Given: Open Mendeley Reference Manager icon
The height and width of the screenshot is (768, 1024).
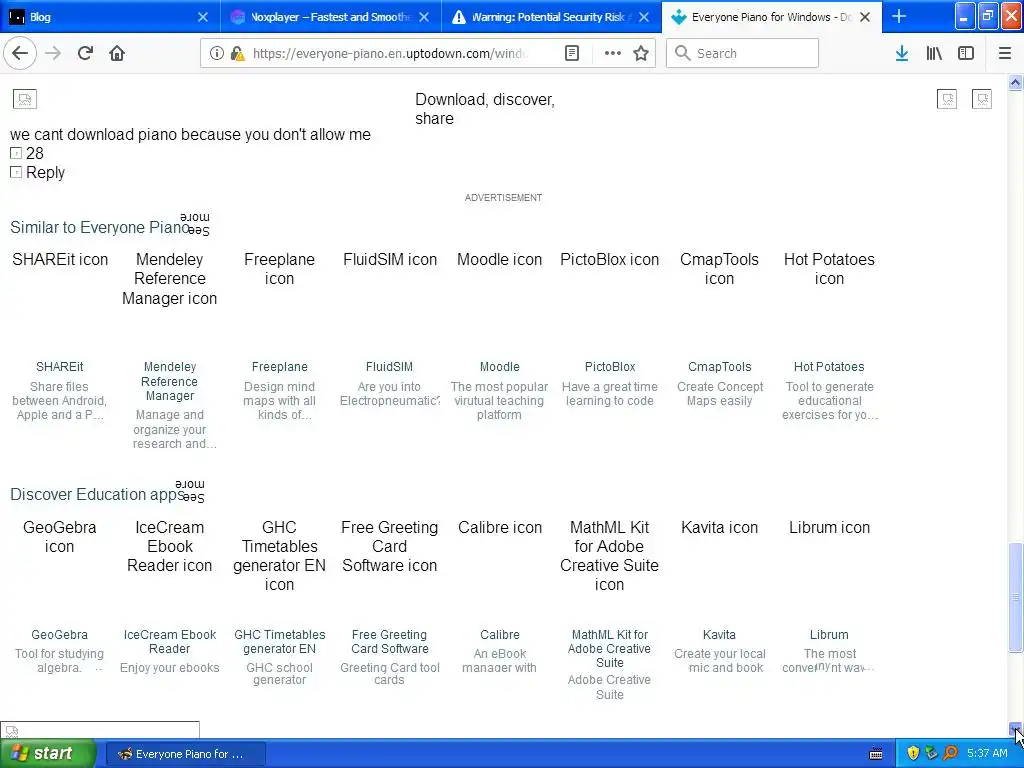Looking at the screenshot, I should tap(169, 279).
